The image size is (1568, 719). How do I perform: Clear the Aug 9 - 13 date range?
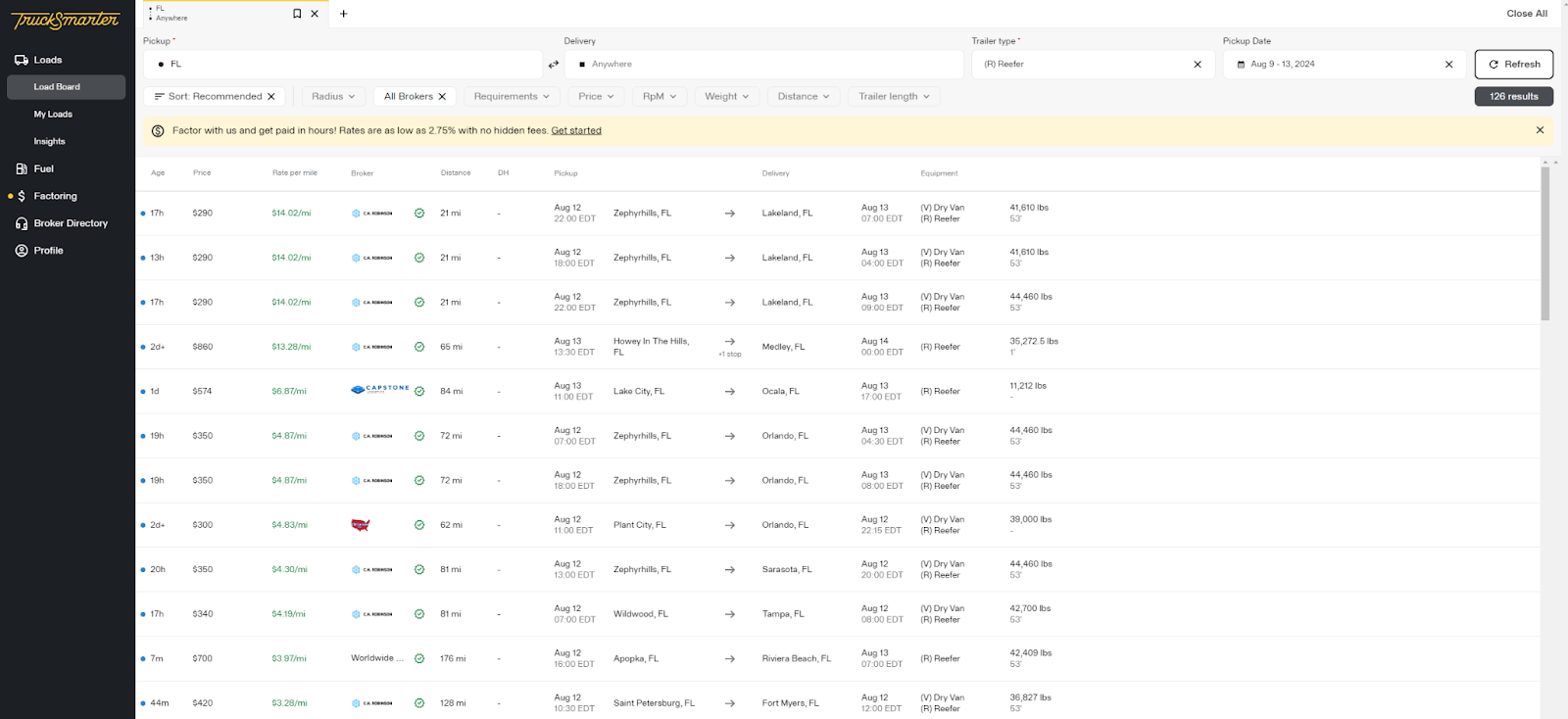[1448, 65]
